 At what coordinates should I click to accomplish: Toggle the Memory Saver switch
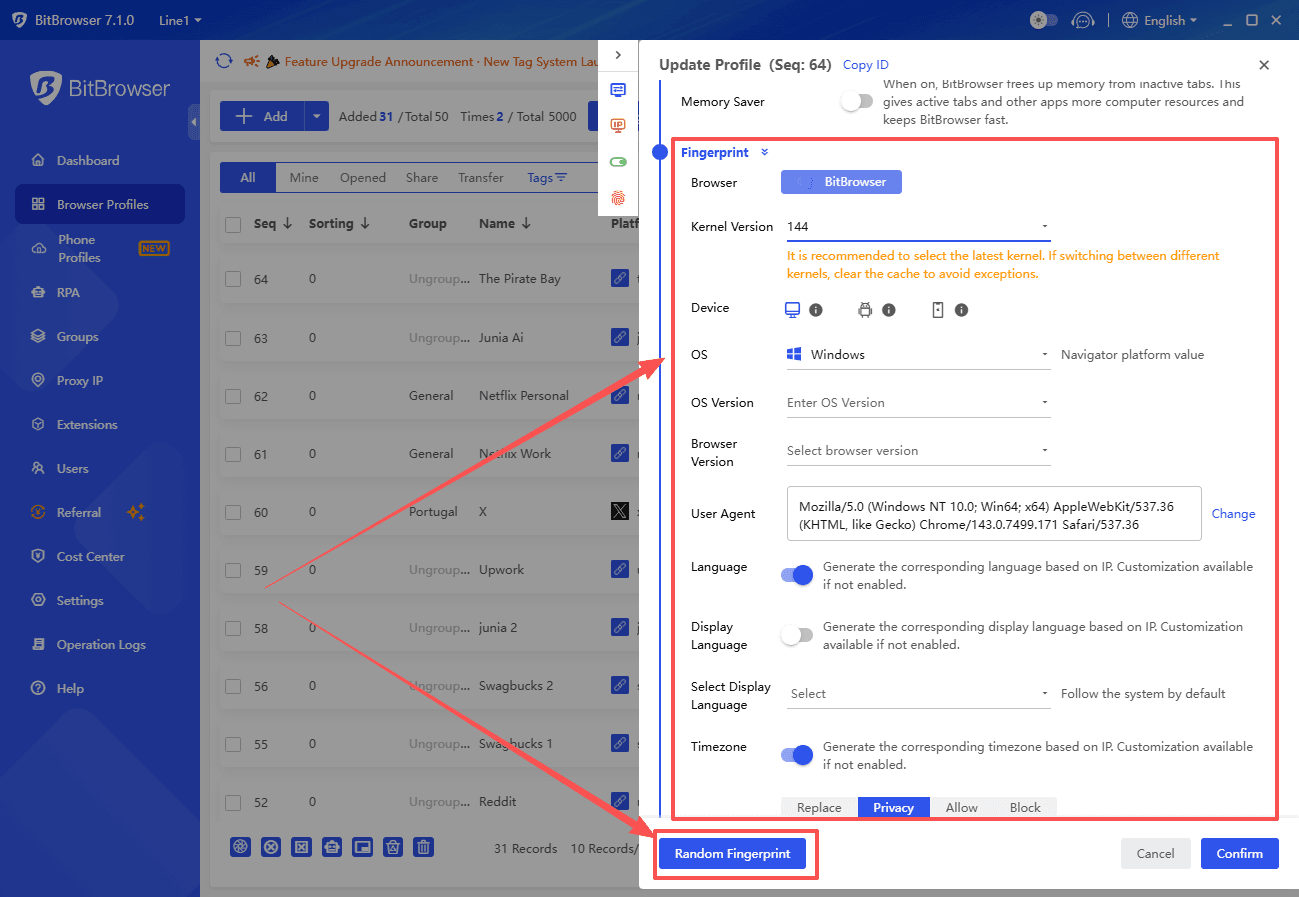click(857, 101)
